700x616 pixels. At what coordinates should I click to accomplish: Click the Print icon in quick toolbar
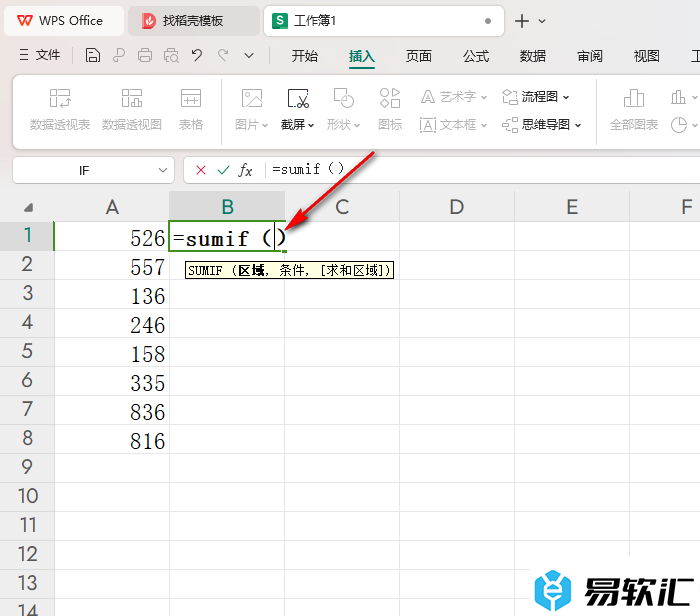[145, 55]
